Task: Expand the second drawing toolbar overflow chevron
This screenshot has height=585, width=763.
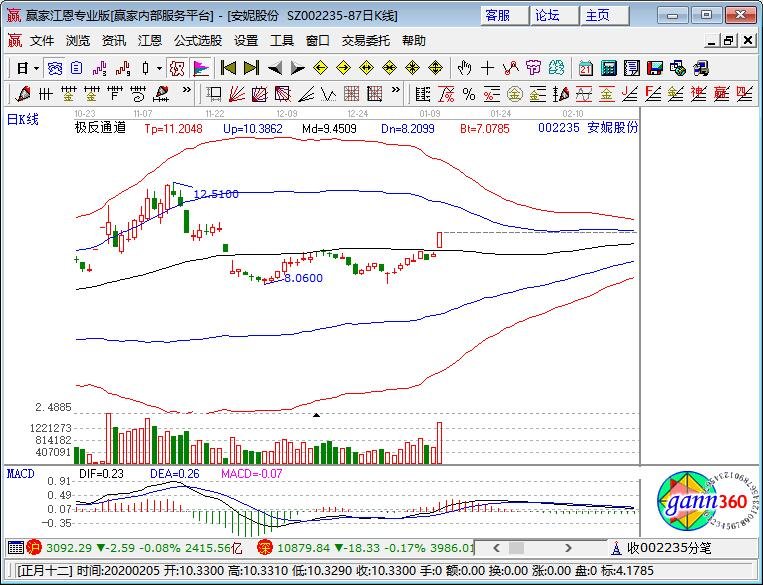Action: coord(396,90)
